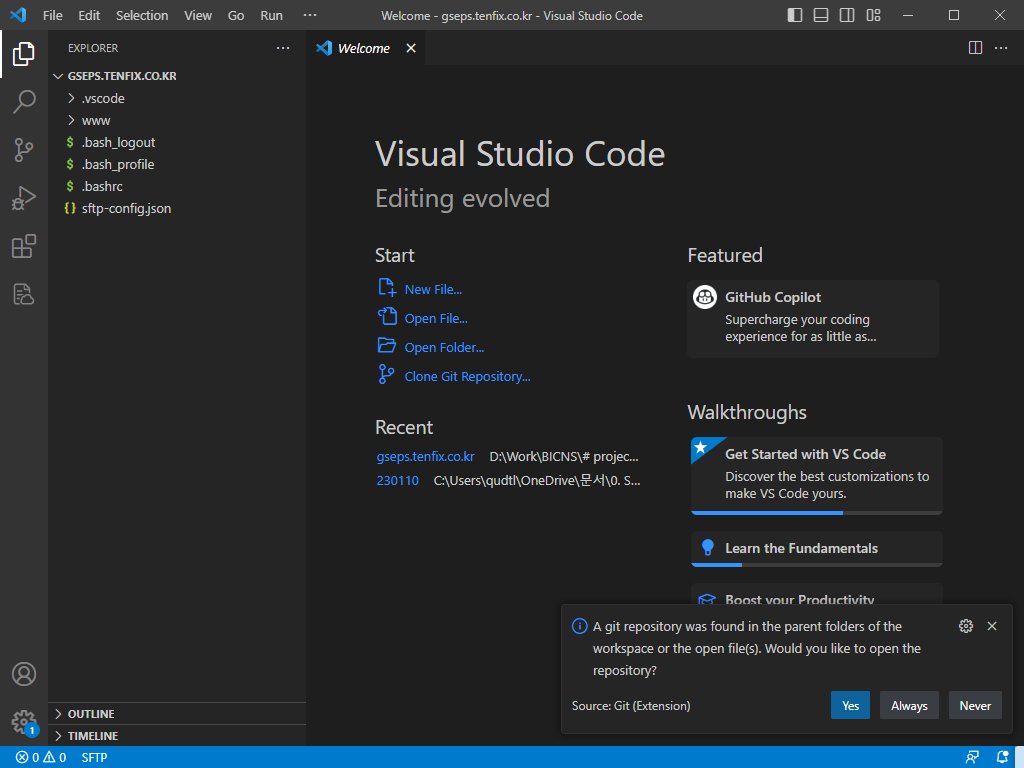Open Learn the Fundamentals walkthrough
The width and height of the screenshot is (1024, 768).
[x=816, y=549]
